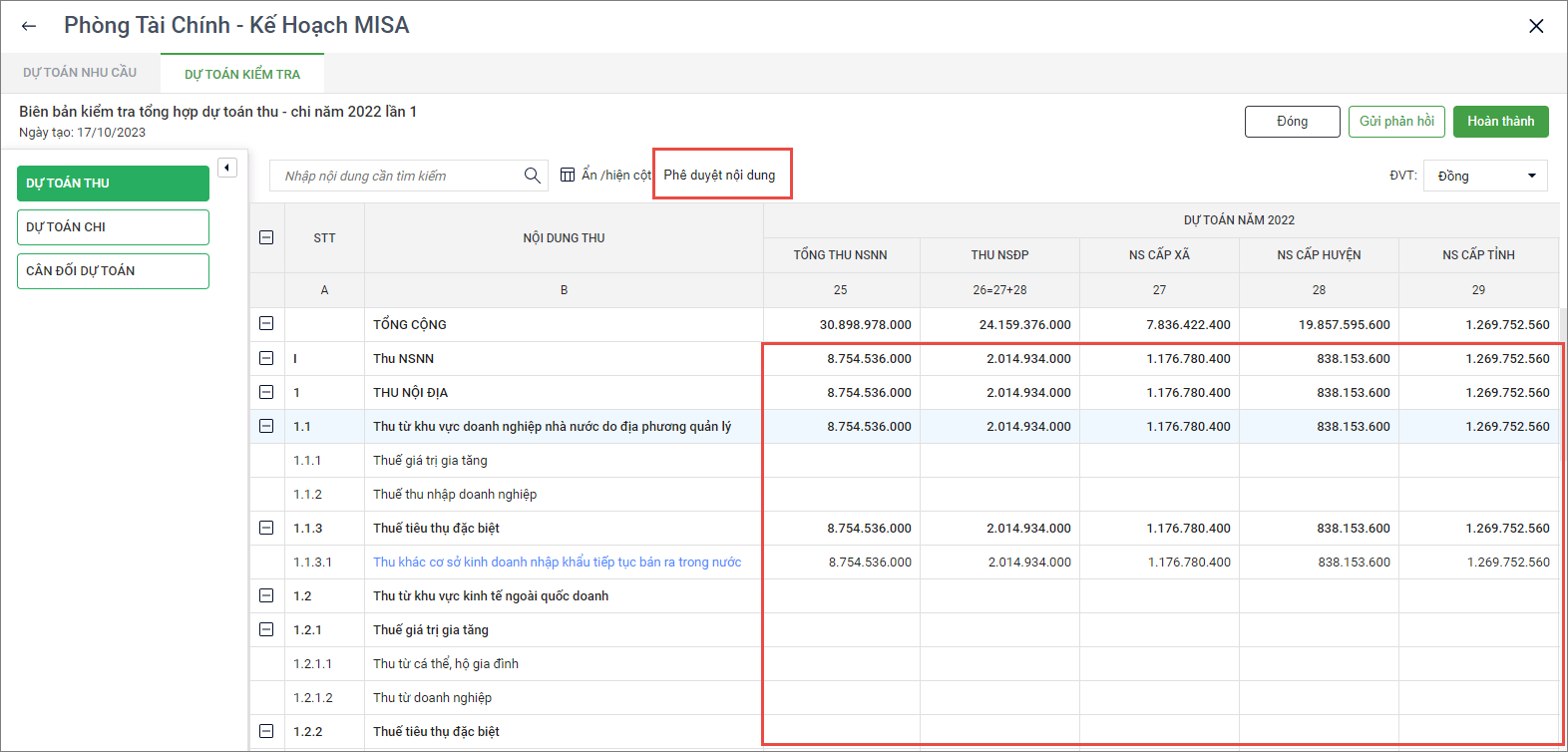Image resolution: width=1568 pixels, height=752 pixels.
Task: Open the Thu khác cơ sở kinh doanh link
Action: click(x=557, y=562)
